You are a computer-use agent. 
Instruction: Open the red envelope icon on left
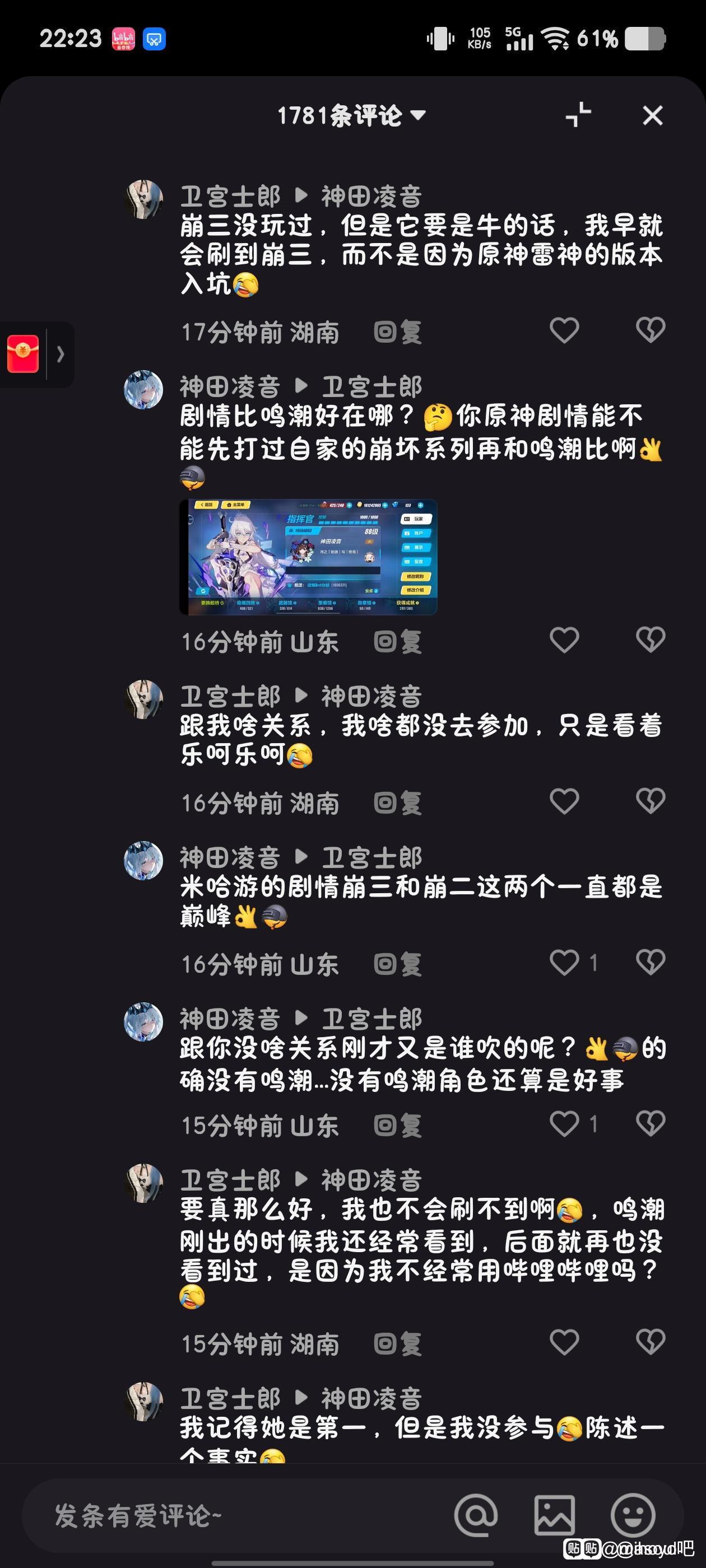(23, 354)
